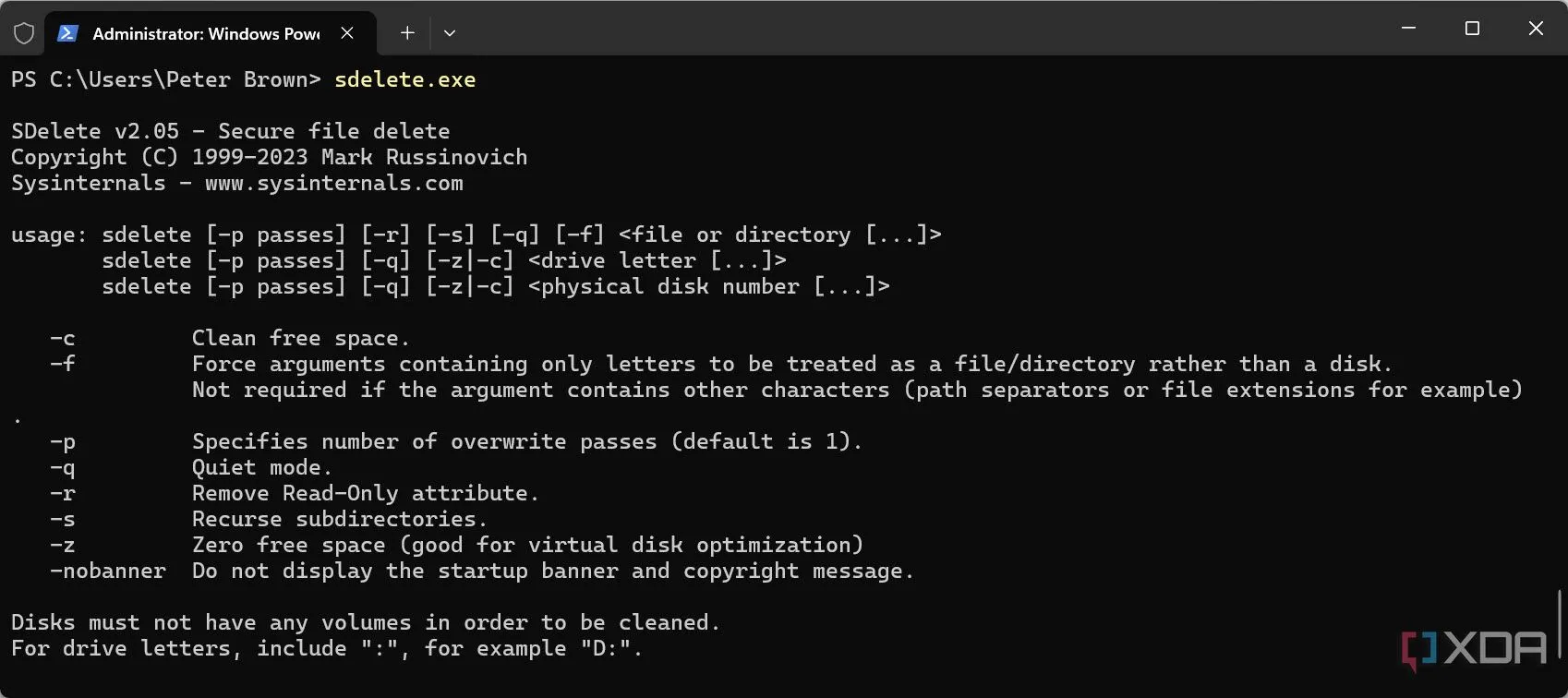The width and height of the screenshot is (1568, 698).
Task: Maximize the terminal window
Action: (1472, 29)
